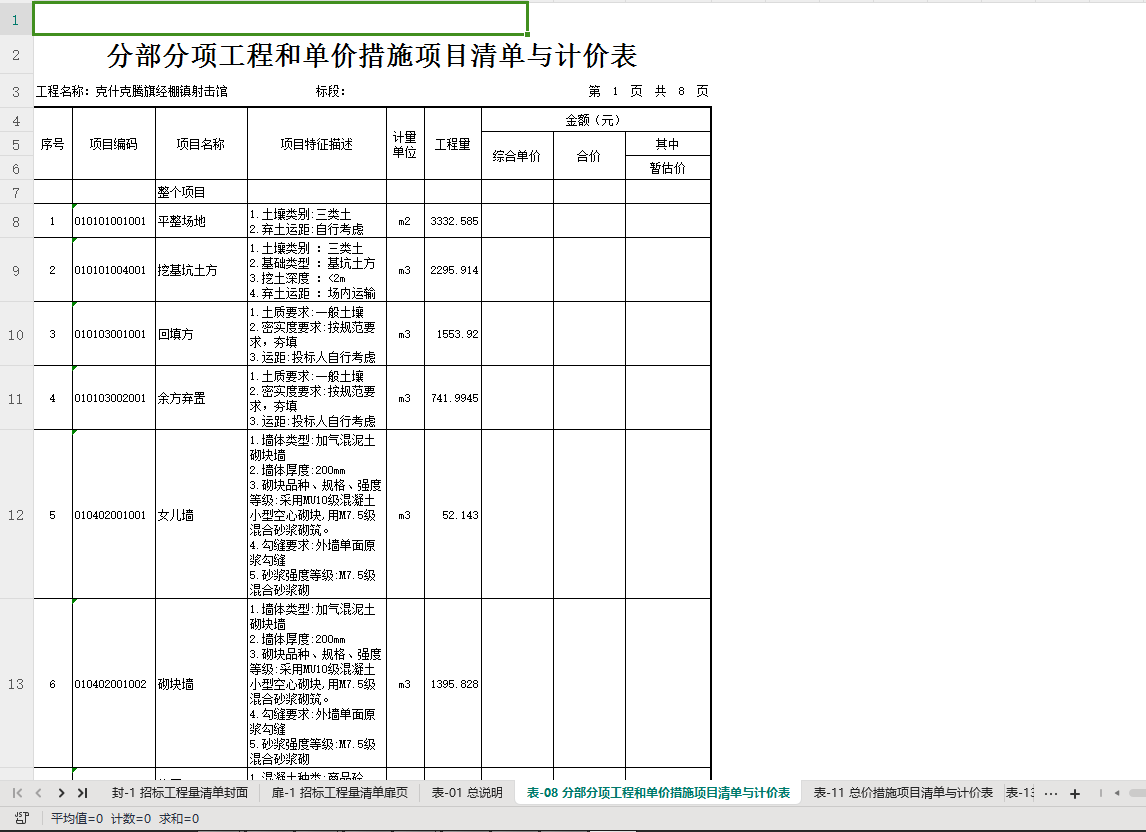Open the 表-11 总价措施项目清单与计价表 sheet tab

[903, 793]
